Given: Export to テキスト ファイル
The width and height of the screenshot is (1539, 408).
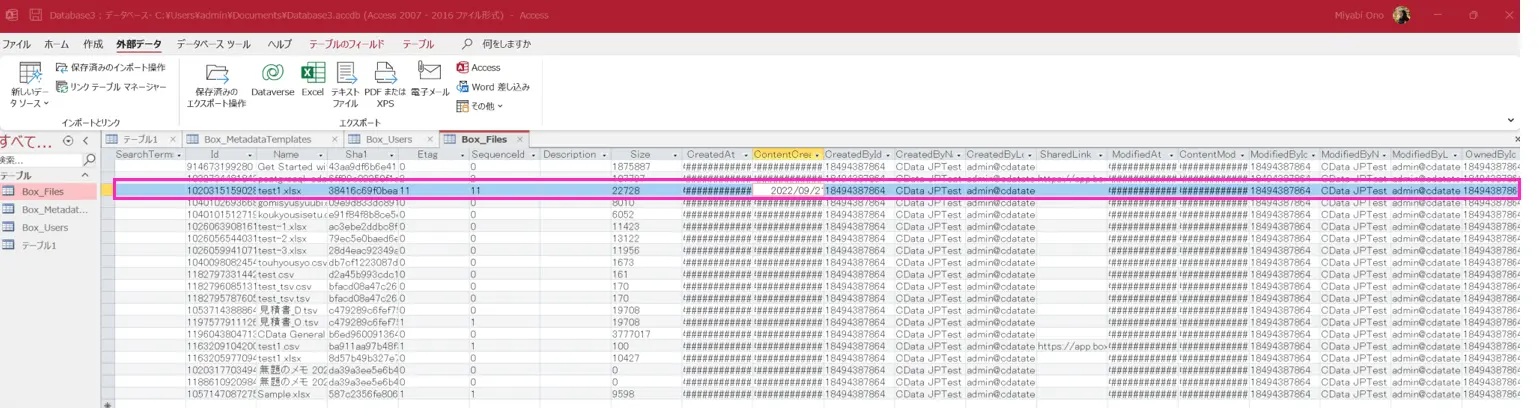Looking at the screenshot, I should click(x=346, y=84).
